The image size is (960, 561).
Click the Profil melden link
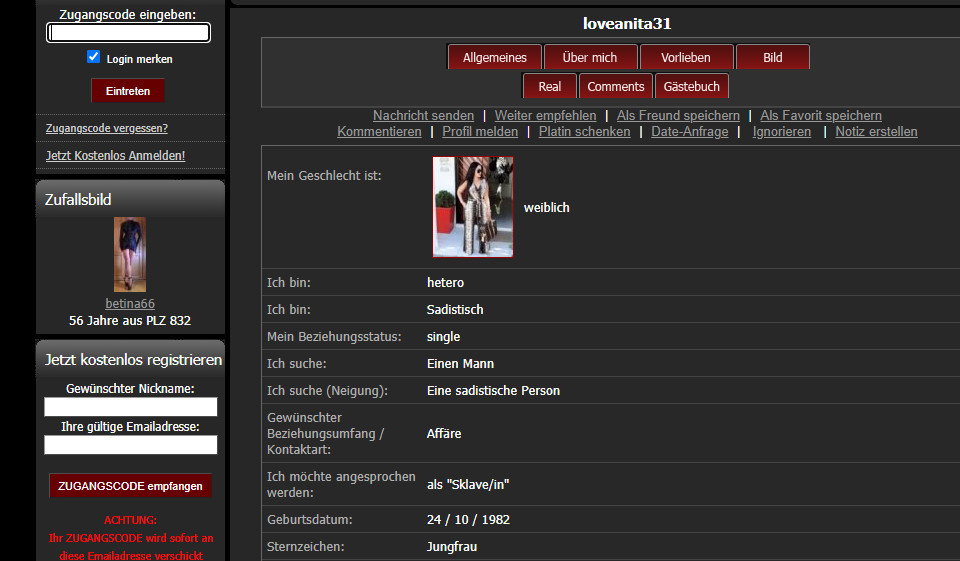tap(480, 132)
